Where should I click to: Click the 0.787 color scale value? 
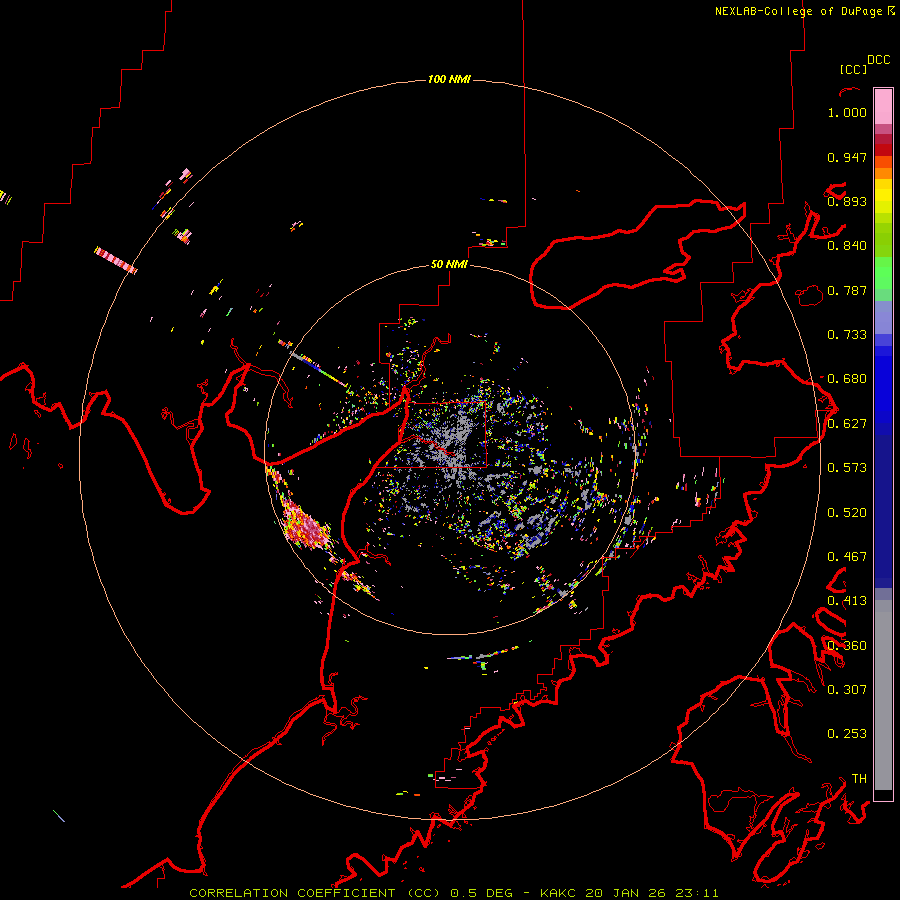coord(847,290)
